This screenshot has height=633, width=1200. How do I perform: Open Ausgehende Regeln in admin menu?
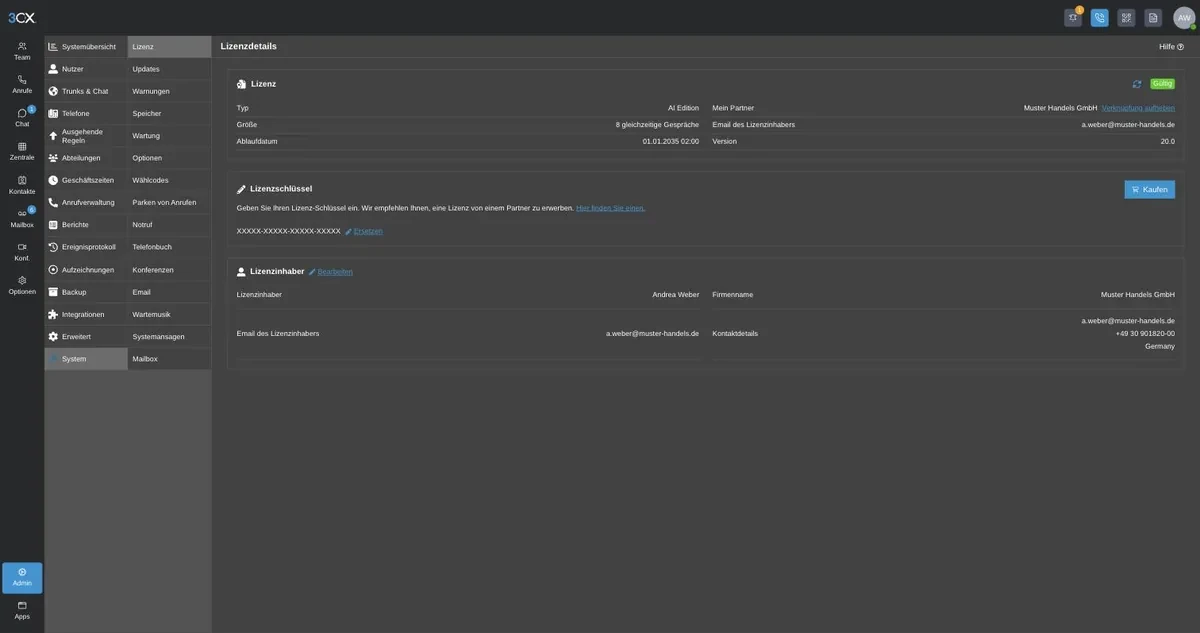pyautogui.click(x=86, y=136)
